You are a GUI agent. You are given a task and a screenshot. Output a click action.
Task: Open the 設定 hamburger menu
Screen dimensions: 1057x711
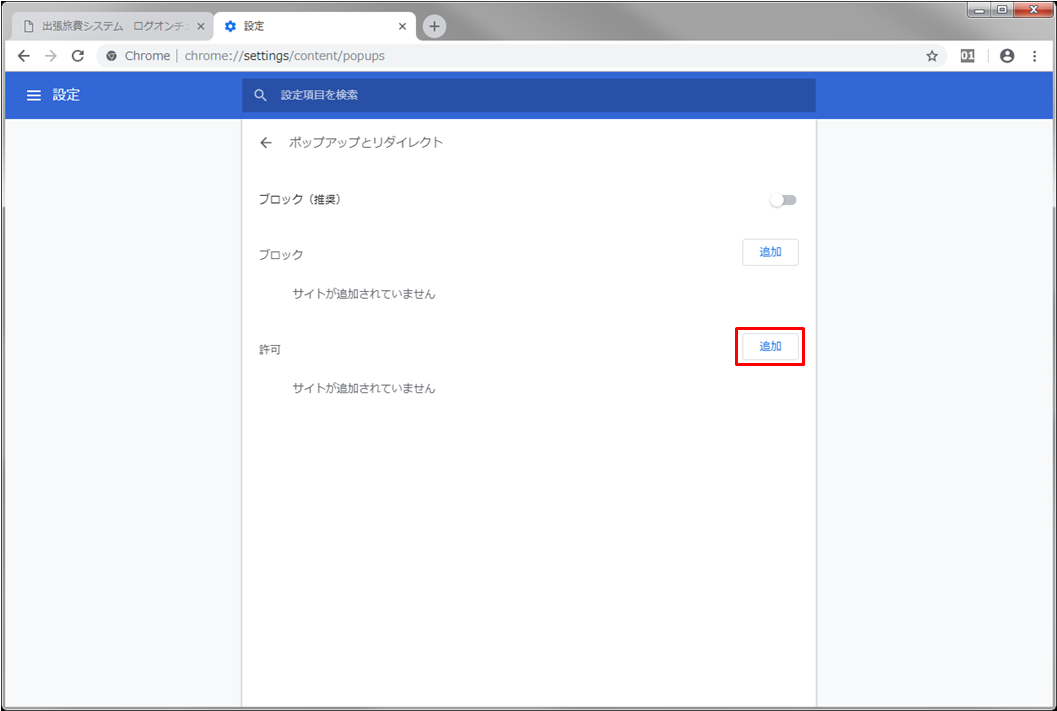click(34, 95)
